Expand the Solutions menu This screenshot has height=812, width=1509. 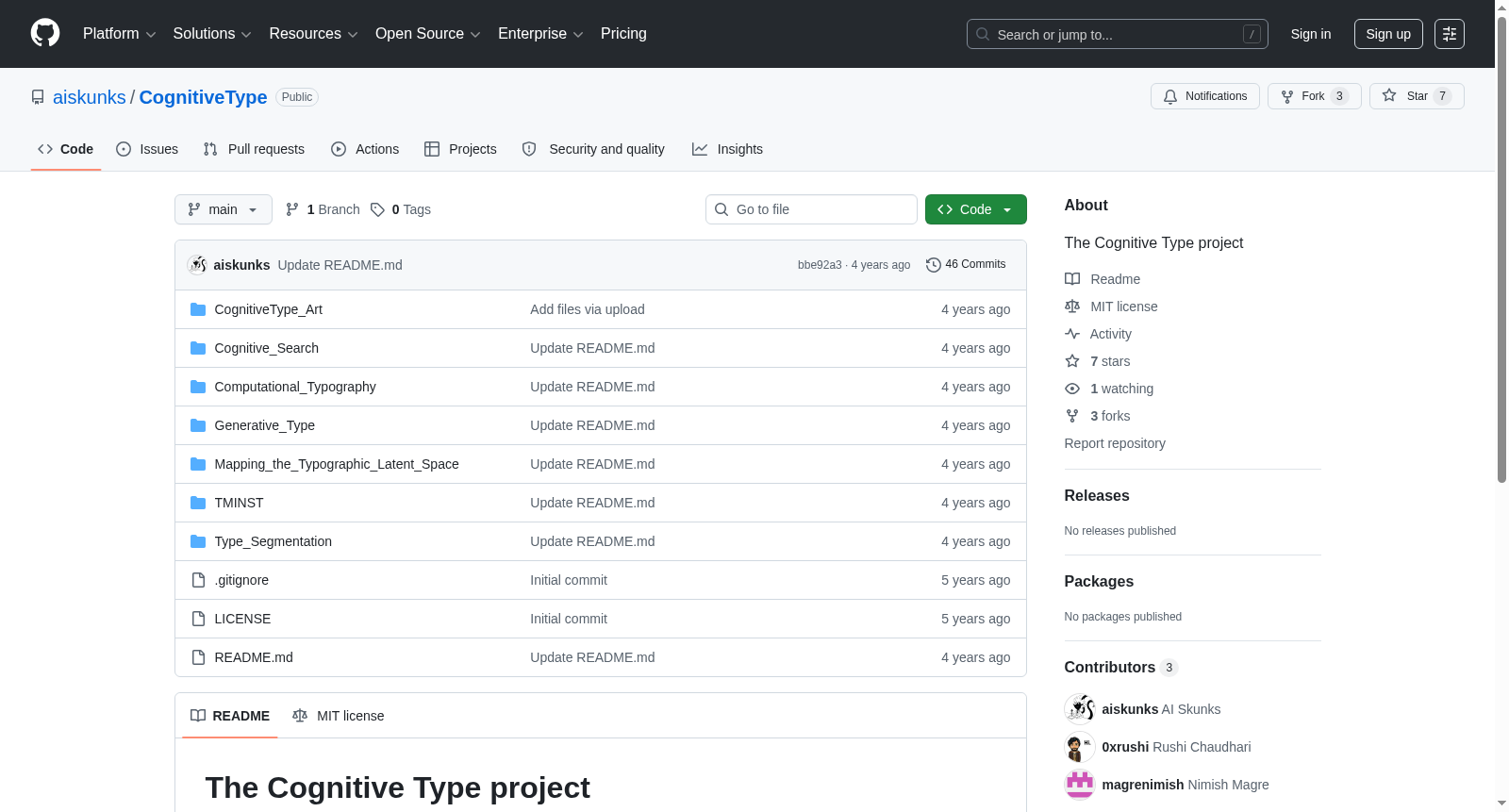coord(212,34)
